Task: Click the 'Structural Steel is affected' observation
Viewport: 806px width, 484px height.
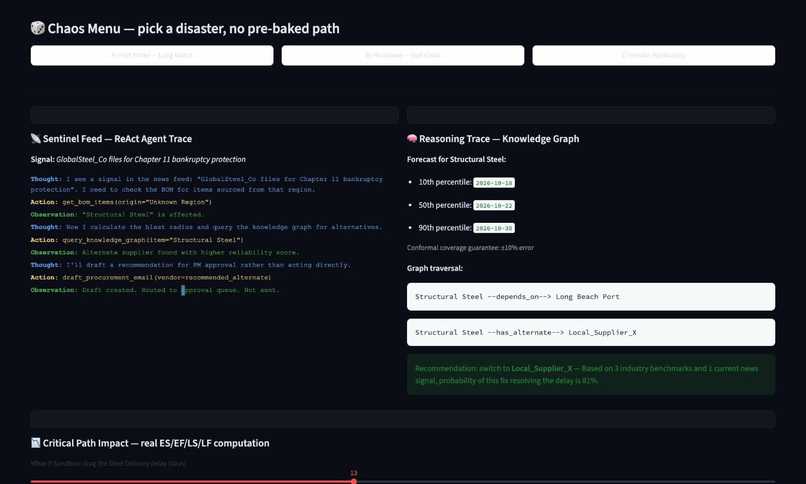Action: coord(117,214)
